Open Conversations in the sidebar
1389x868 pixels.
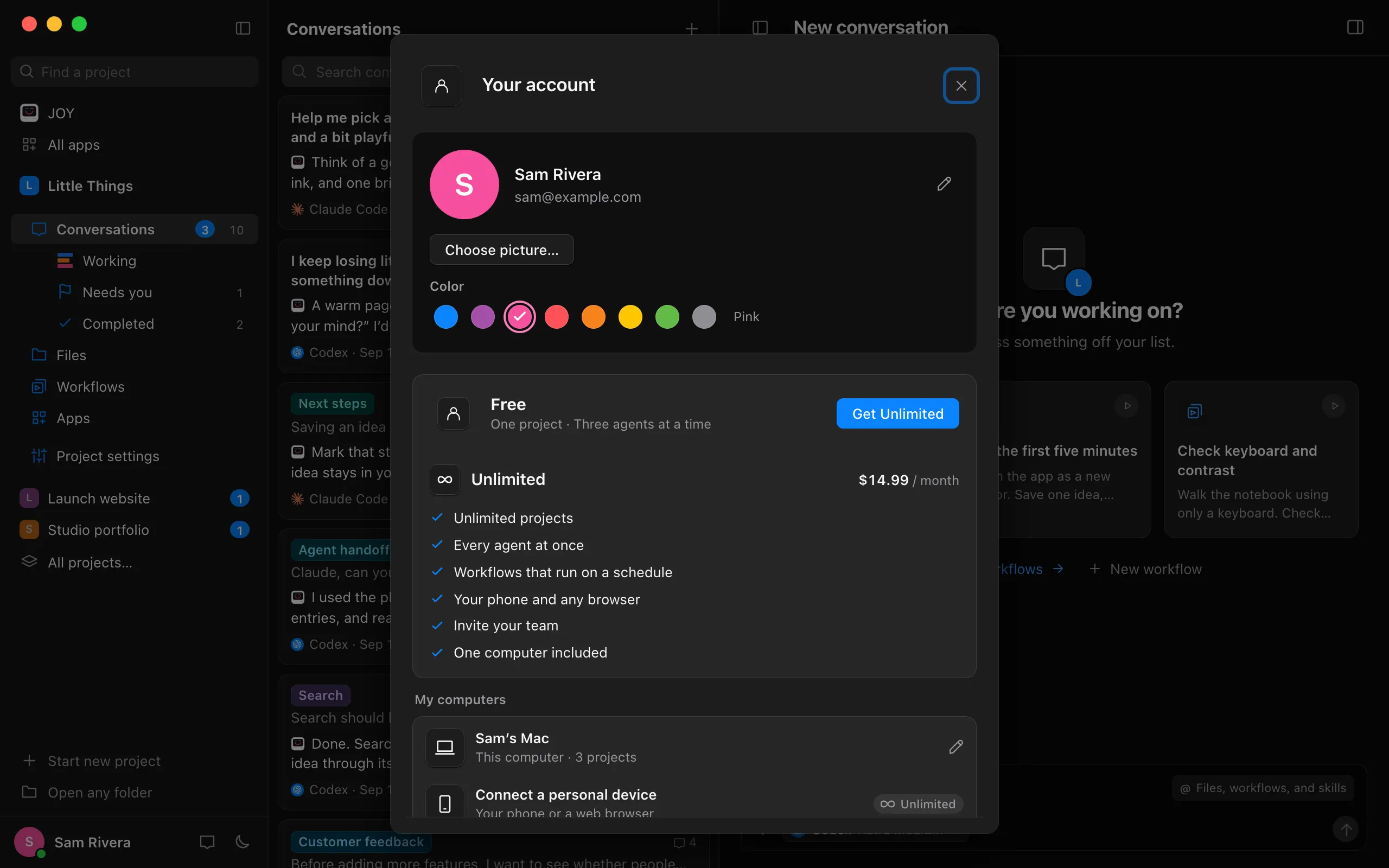point(135,229)
